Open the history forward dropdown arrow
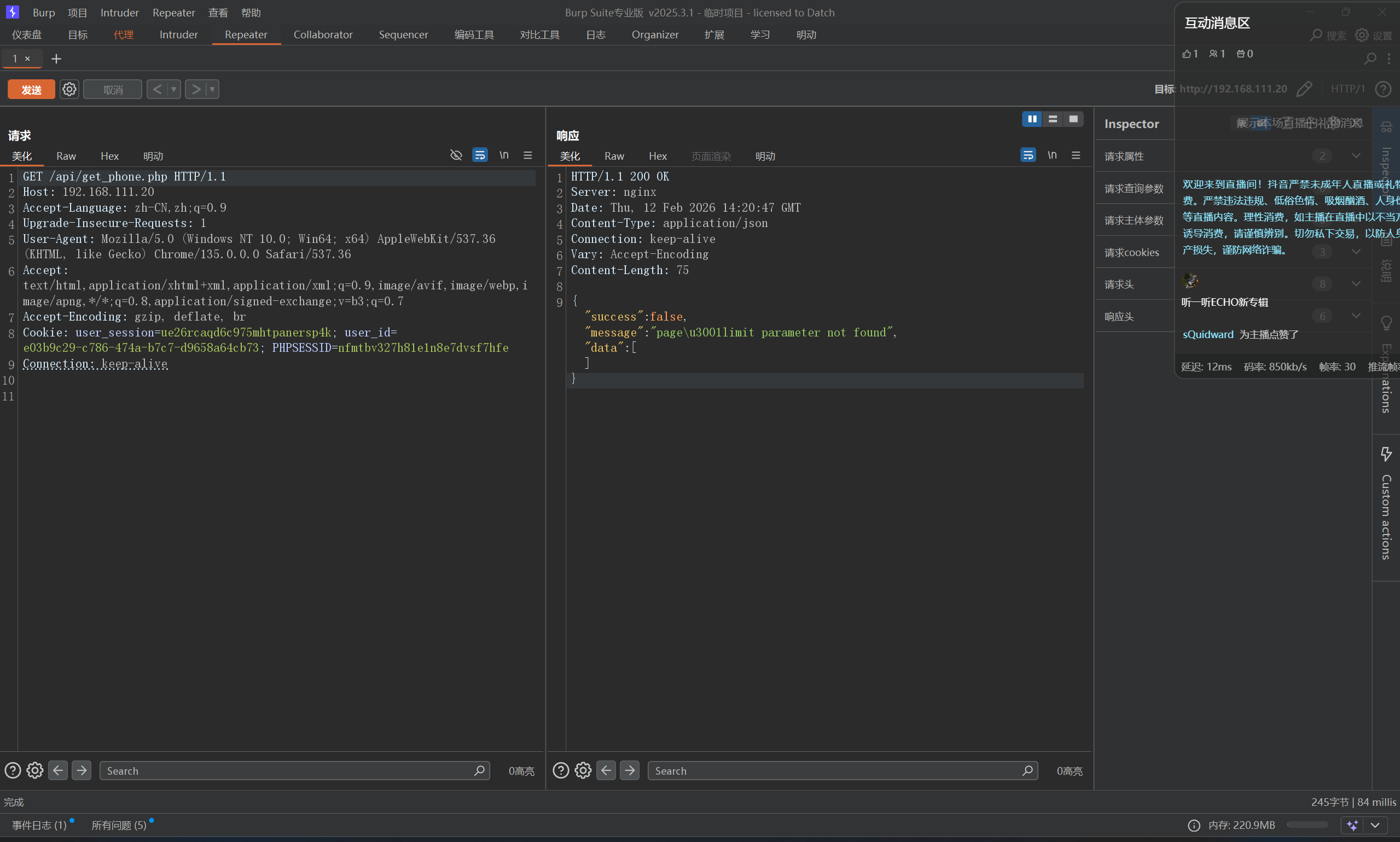The image size is (1400, 842). [x=212, y=89]
